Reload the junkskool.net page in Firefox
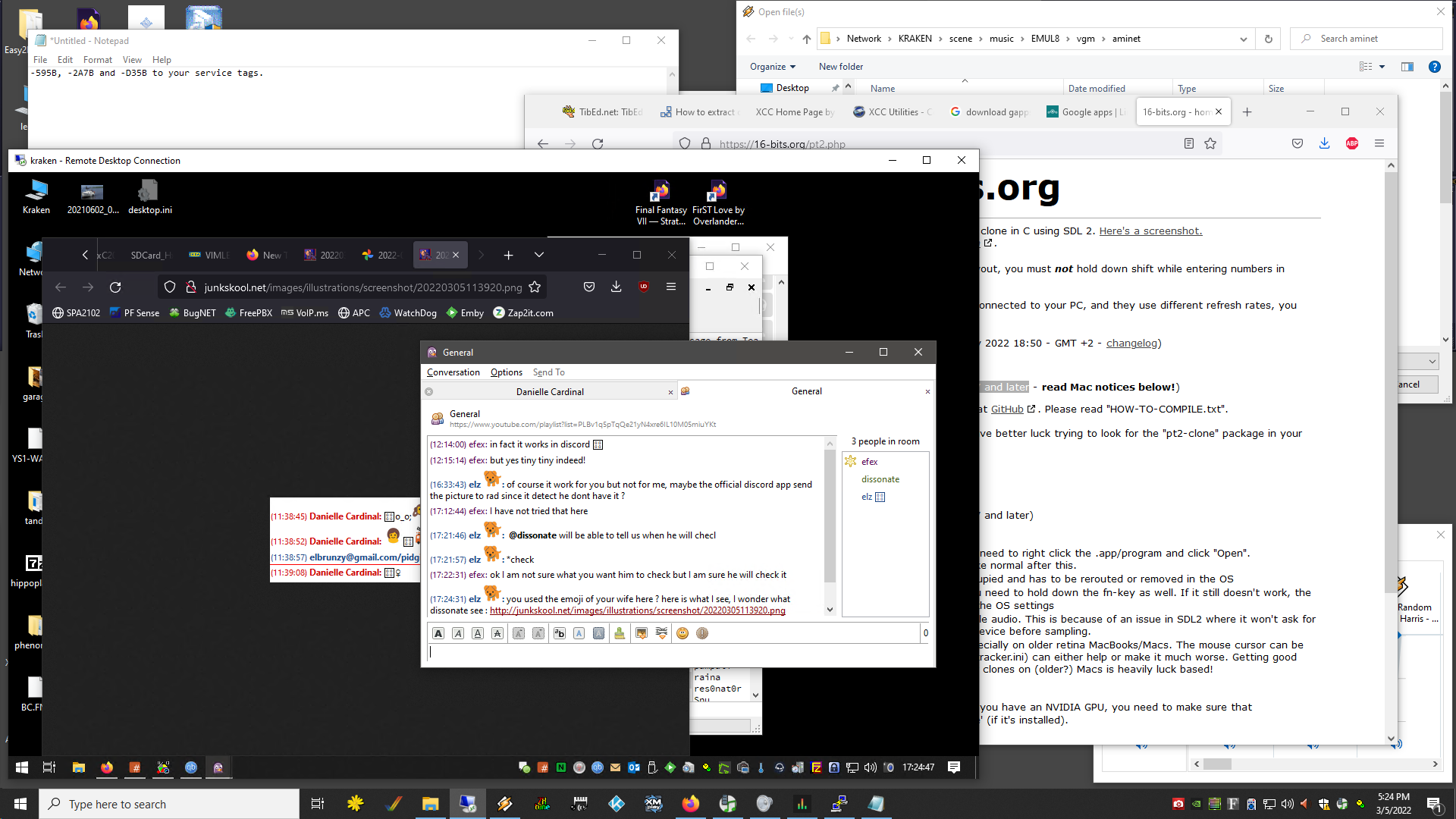The height and width of the screenshot is (819, 1456). point(115,287)
